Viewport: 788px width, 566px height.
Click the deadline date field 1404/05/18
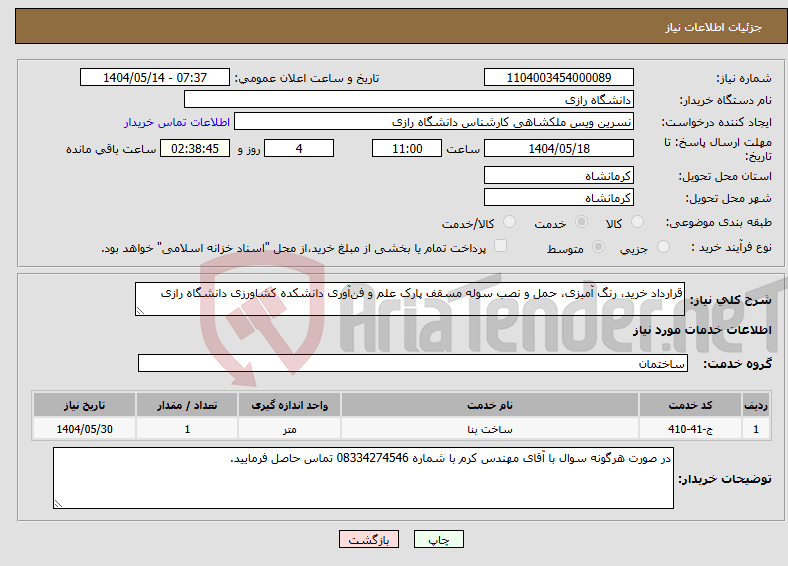pos(559,148)
